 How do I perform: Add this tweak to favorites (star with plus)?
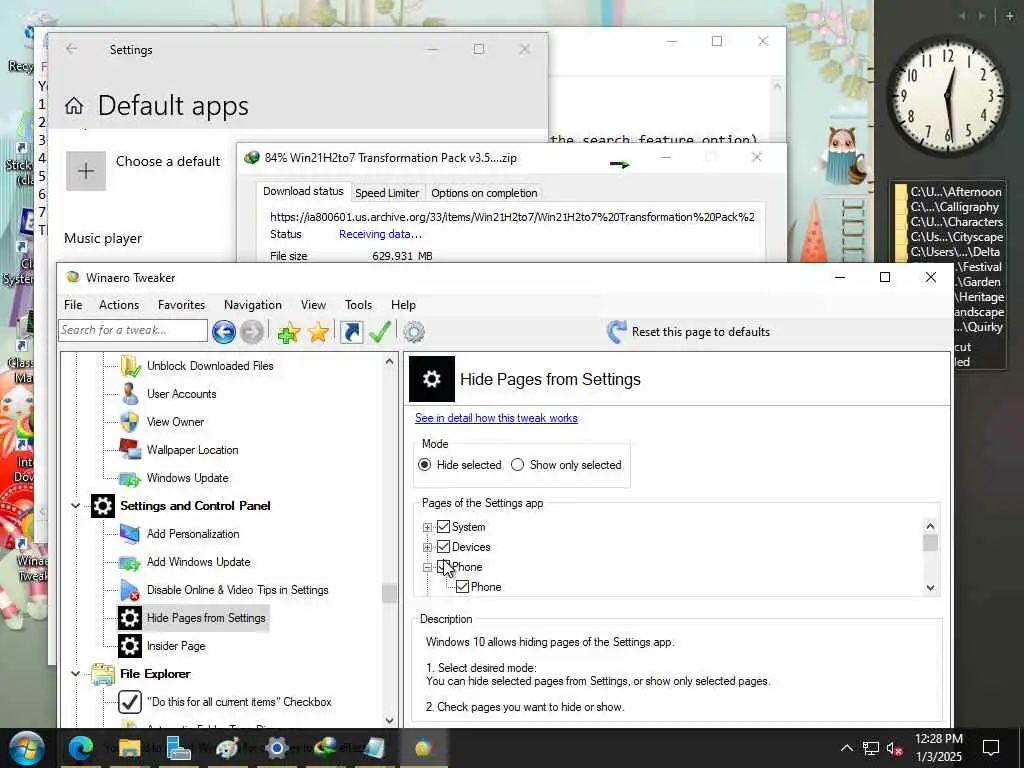pos(289,332)
